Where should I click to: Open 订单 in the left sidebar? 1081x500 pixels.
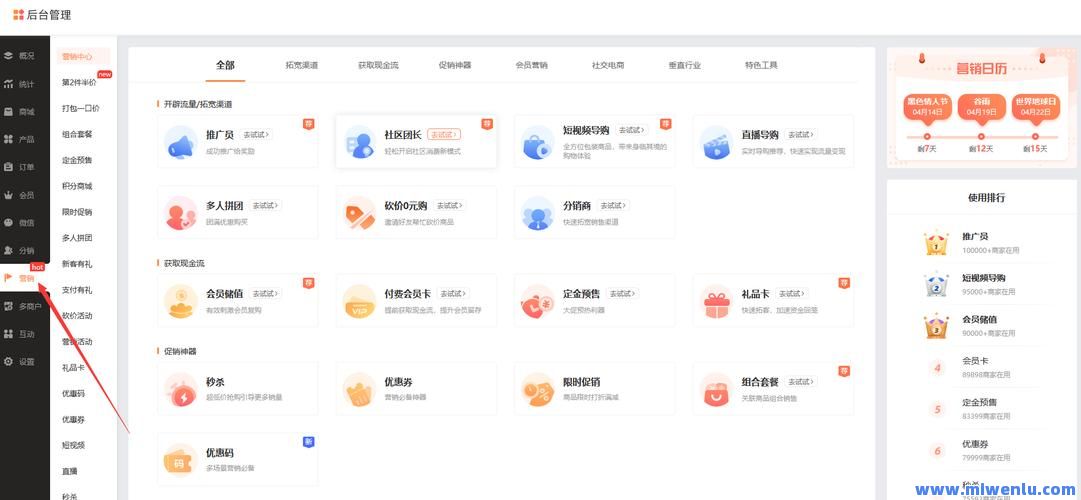click(x=26, y=167)
